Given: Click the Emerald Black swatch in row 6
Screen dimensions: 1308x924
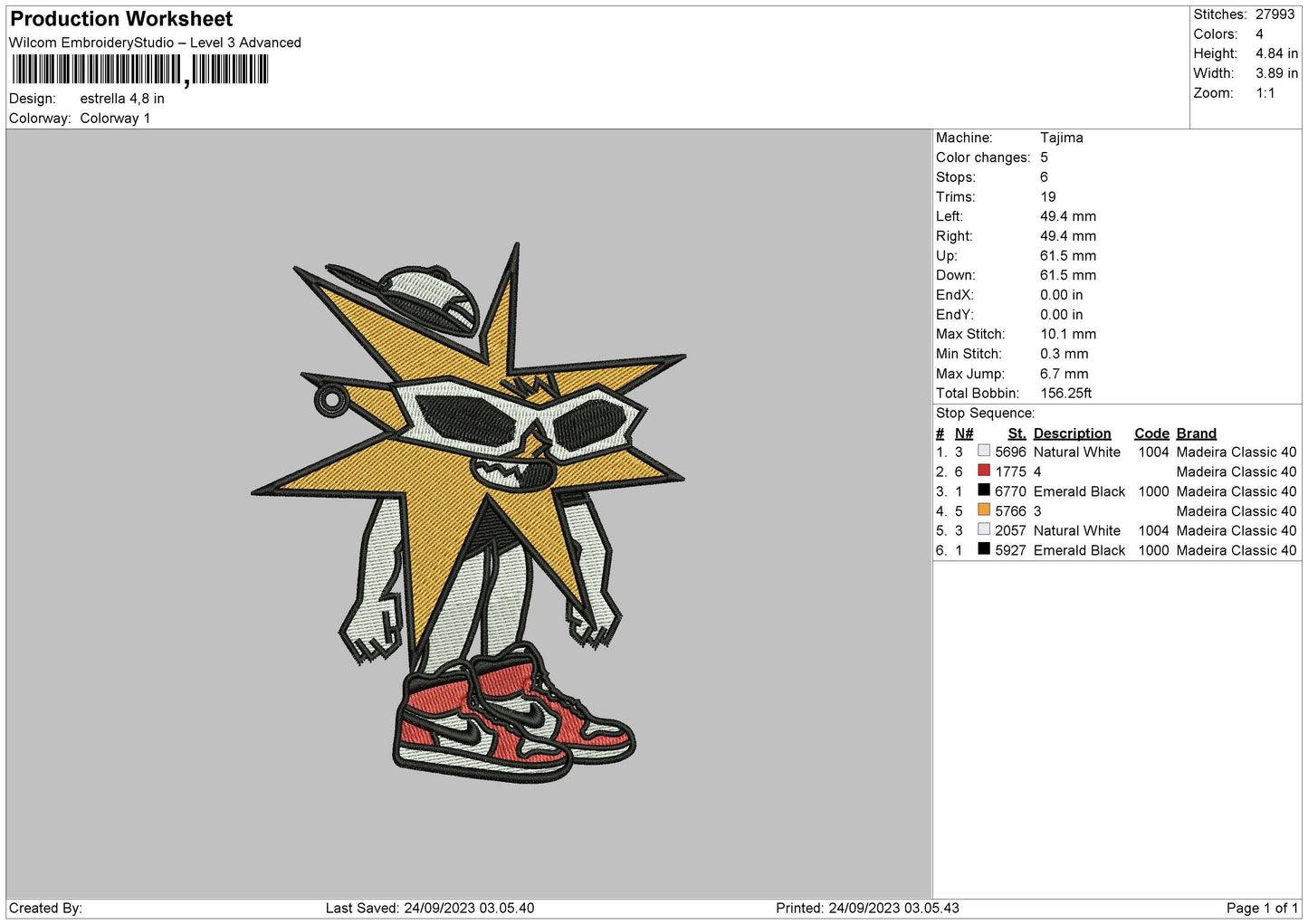Looking at the screenshot, I should pyautogui.click(x=984, y=549).
